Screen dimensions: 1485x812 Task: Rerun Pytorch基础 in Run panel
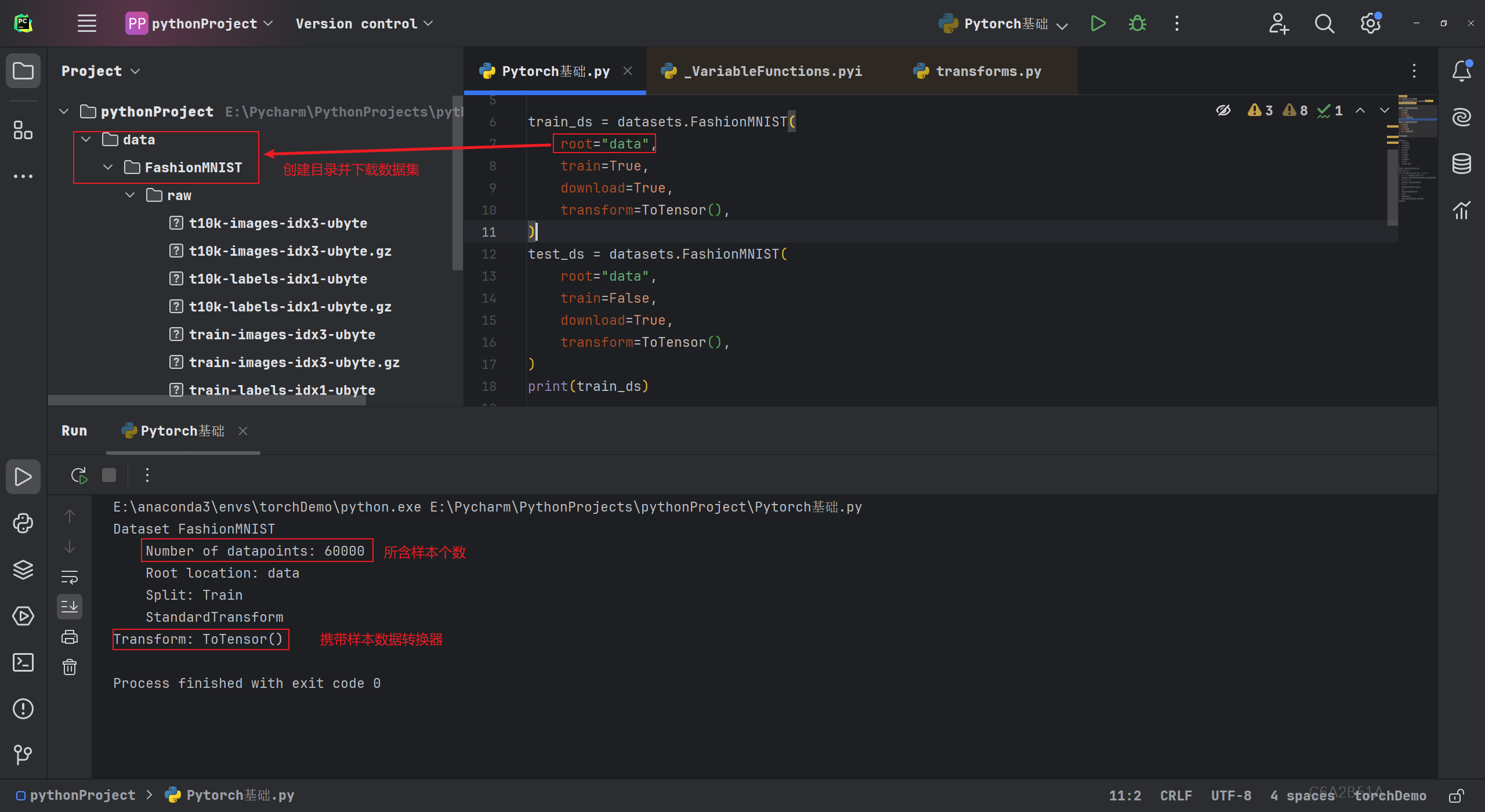click(79, 476)
